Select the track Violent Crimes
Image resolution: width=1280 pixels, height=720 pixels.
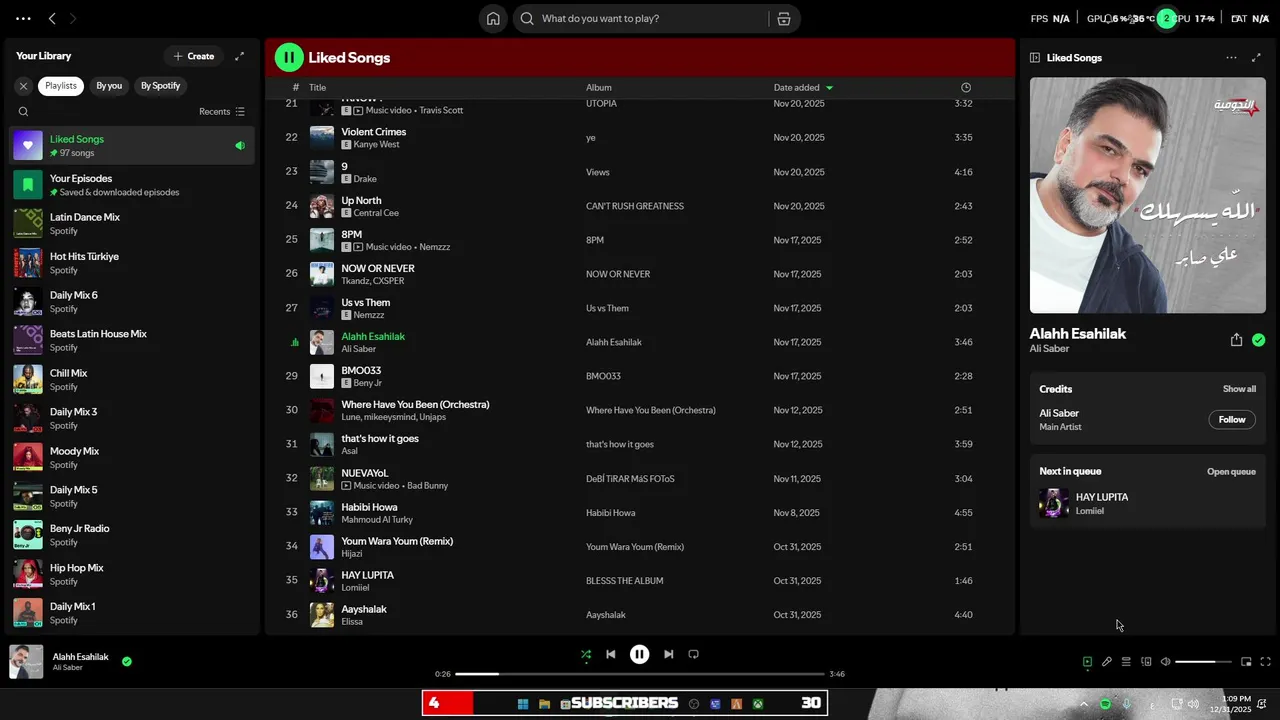(x=373, y=132)
